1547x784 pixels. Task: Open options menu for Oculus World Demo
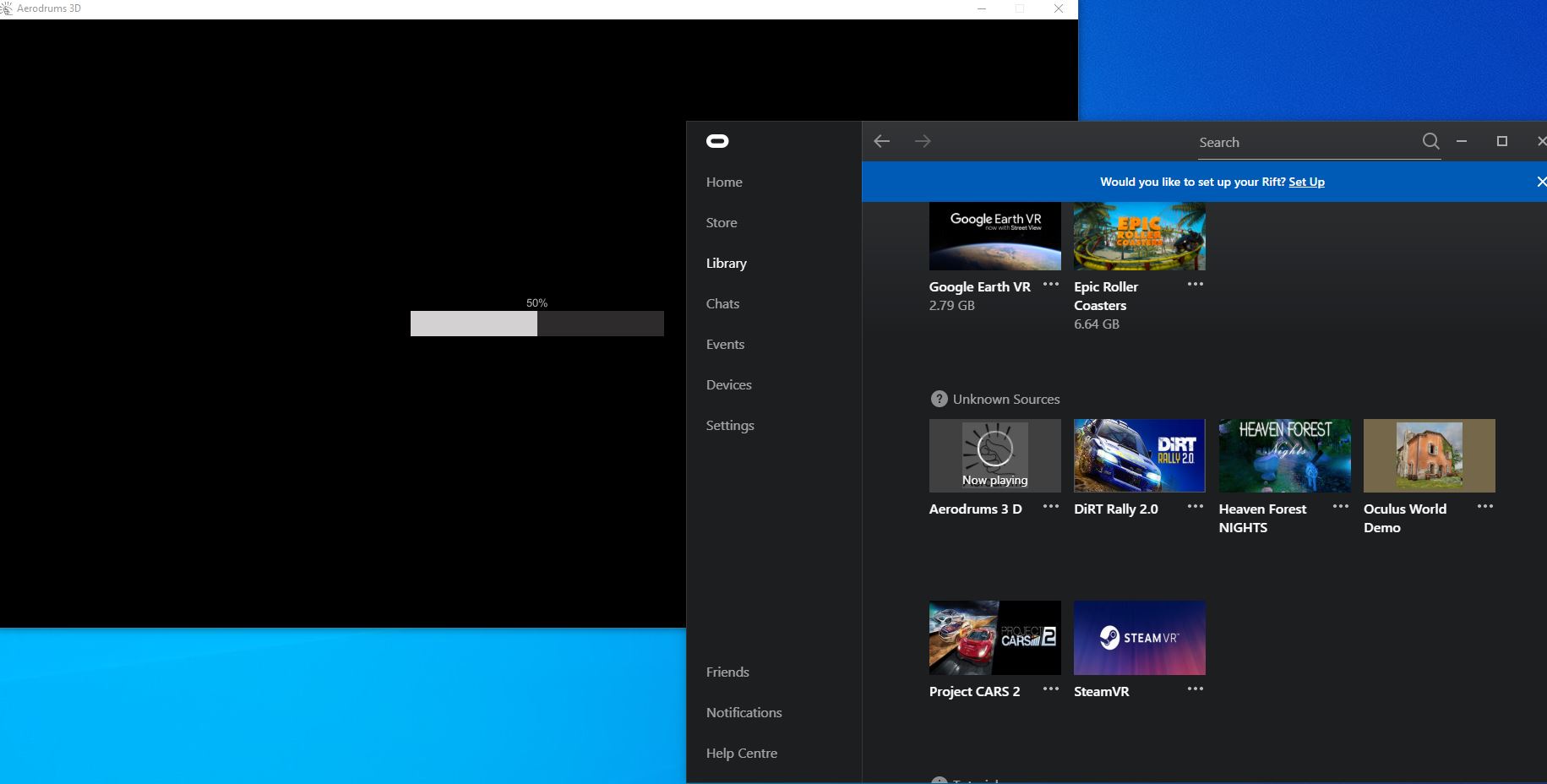[x=1485, y=507]
